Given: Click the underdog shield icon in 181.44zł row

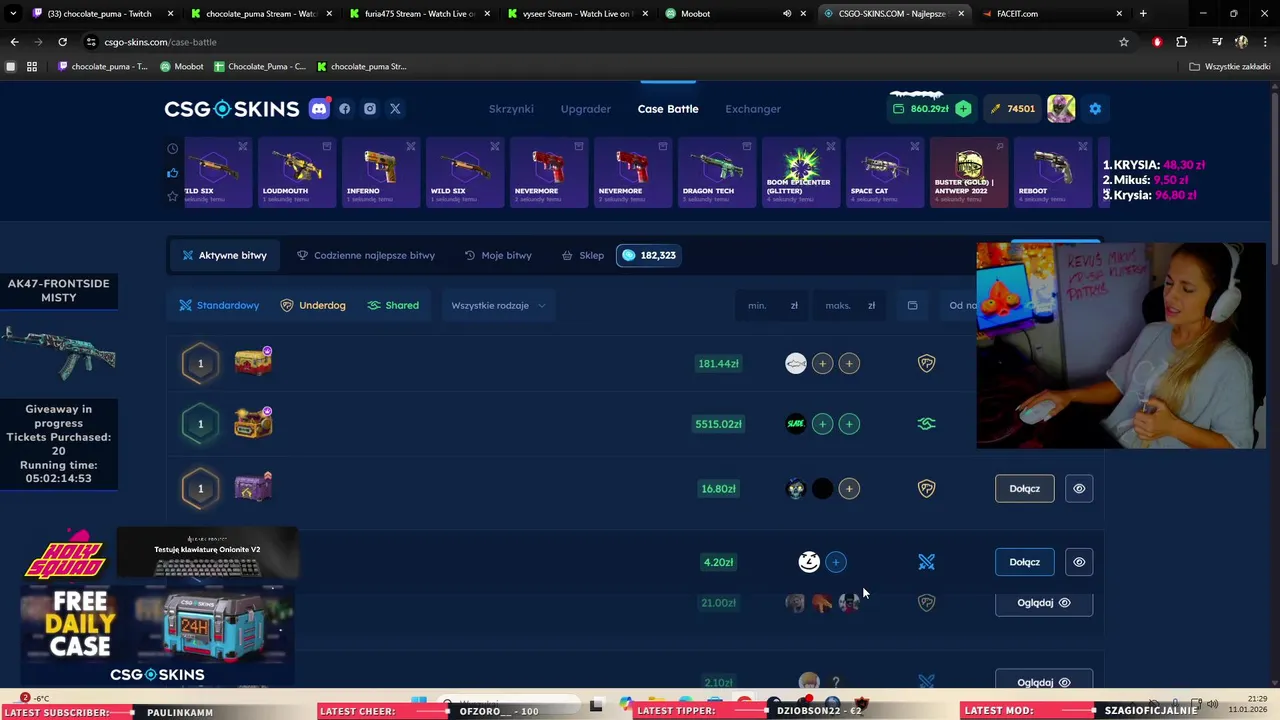Looking at the screenshot, I should tap(927, 363).
